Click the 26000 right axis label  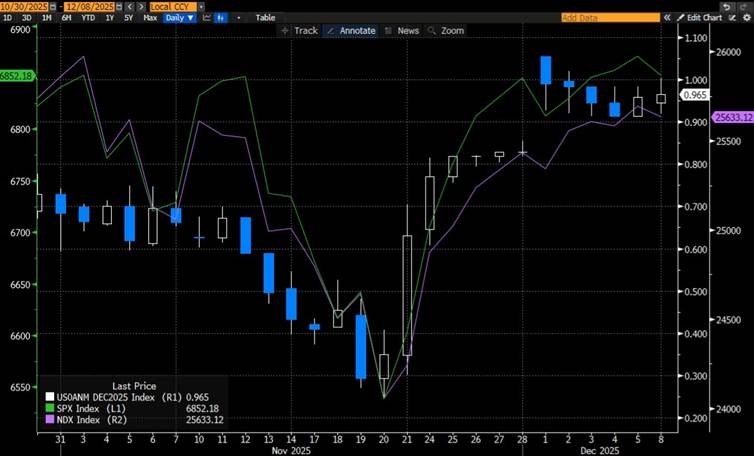click(x=729, y=52)
